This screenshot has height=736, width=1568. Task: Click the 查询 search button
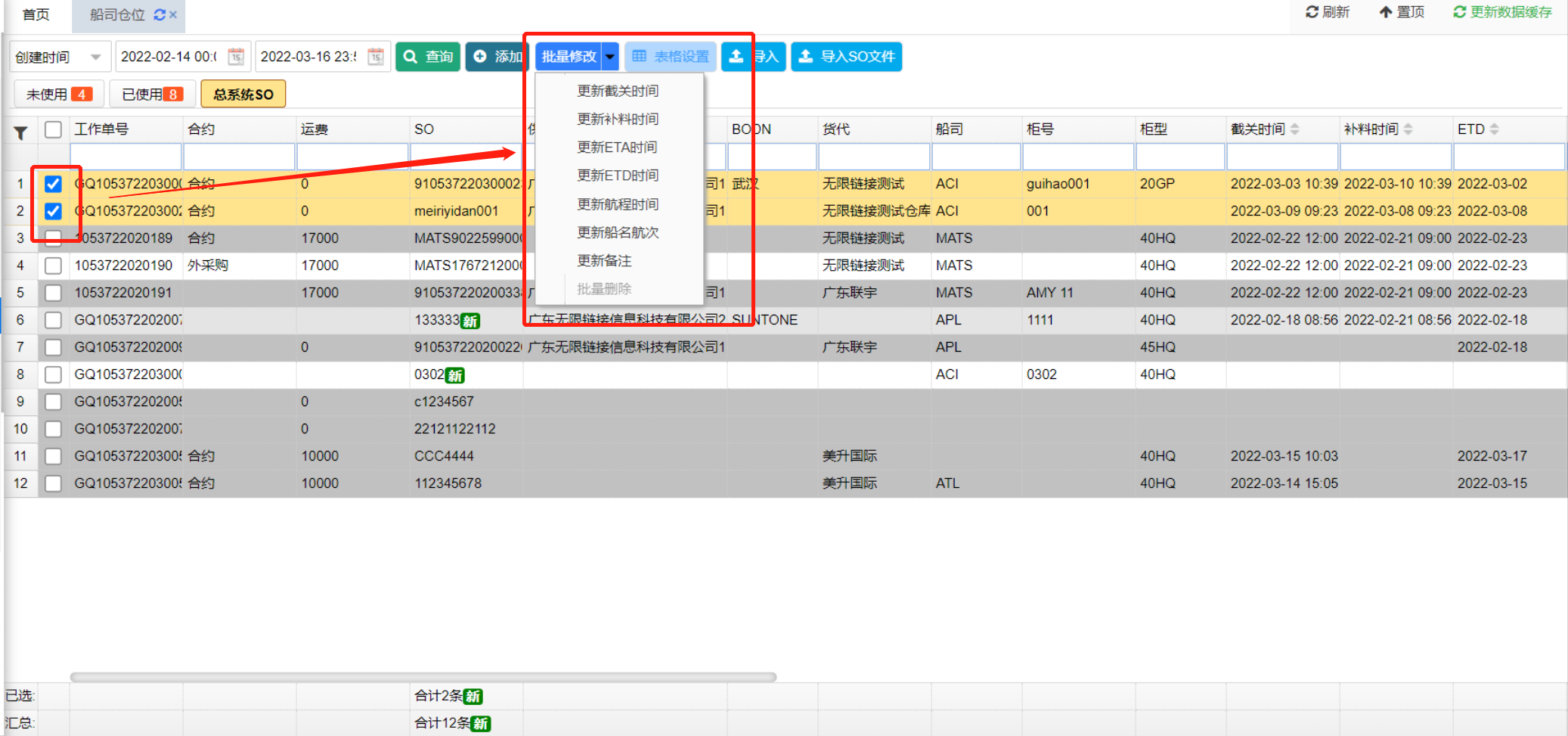click(x=428, y=57)
